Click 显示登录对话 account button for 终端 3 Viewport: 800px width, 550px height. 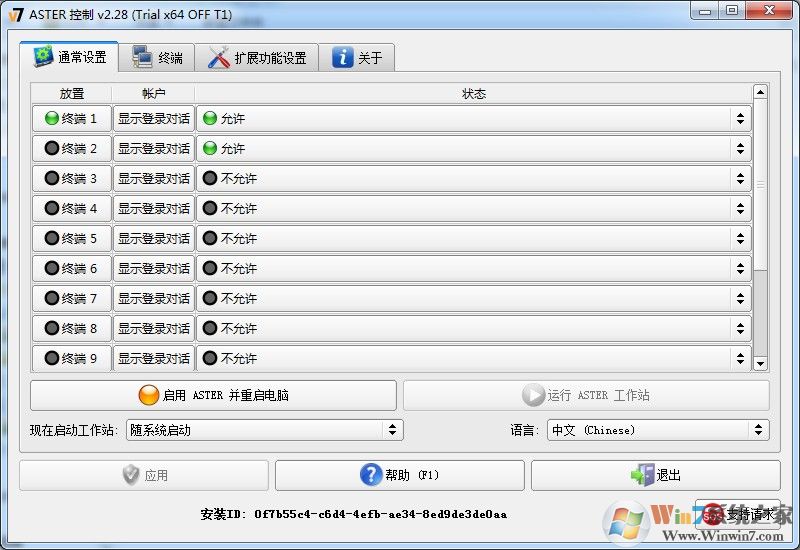click(x=154, y=179)
